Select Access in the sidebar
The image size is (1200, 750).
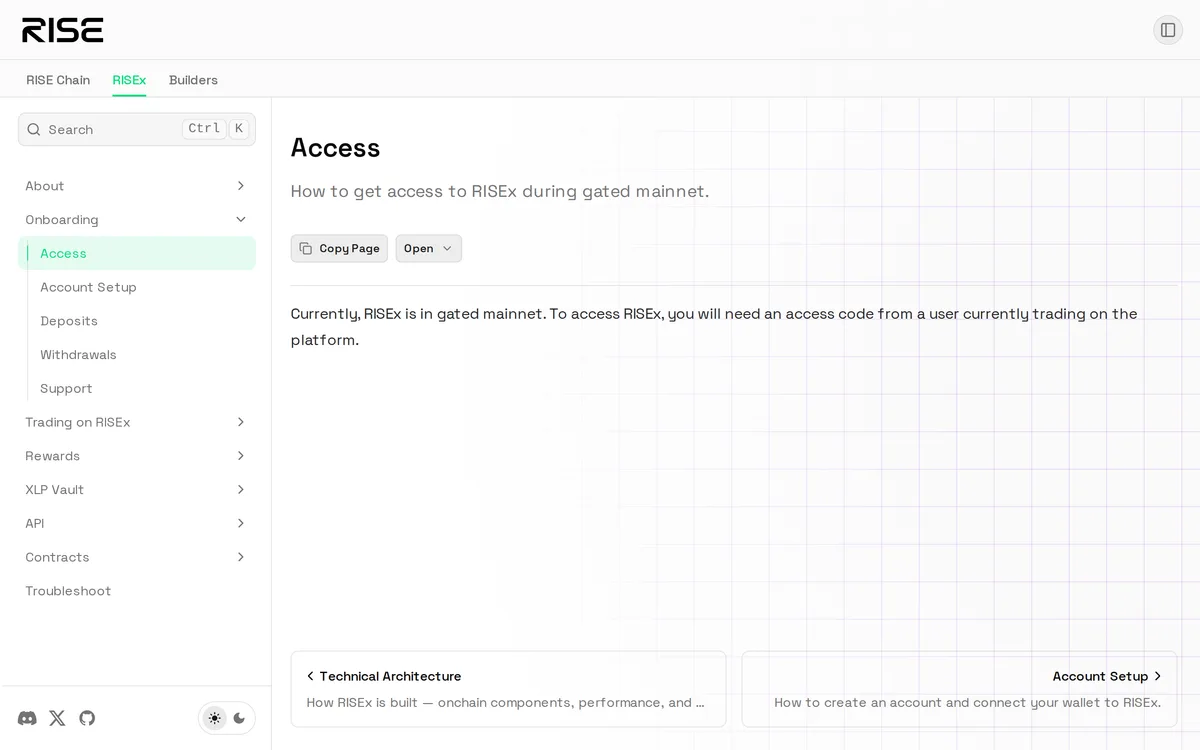tap(137, 253)
